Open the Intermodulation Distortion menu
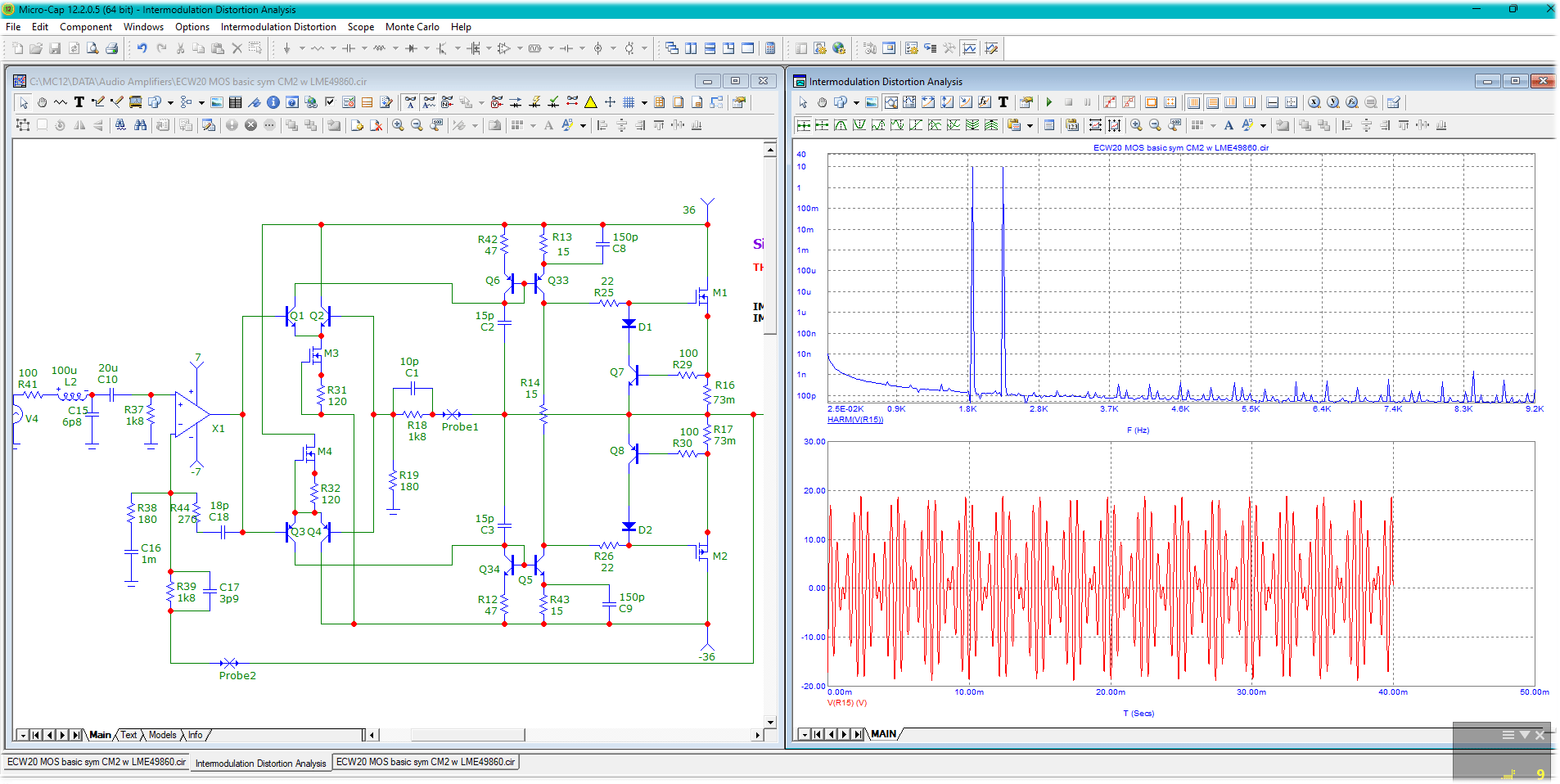The height and width of the screenshot is (784, 1560). click(278, 27)
